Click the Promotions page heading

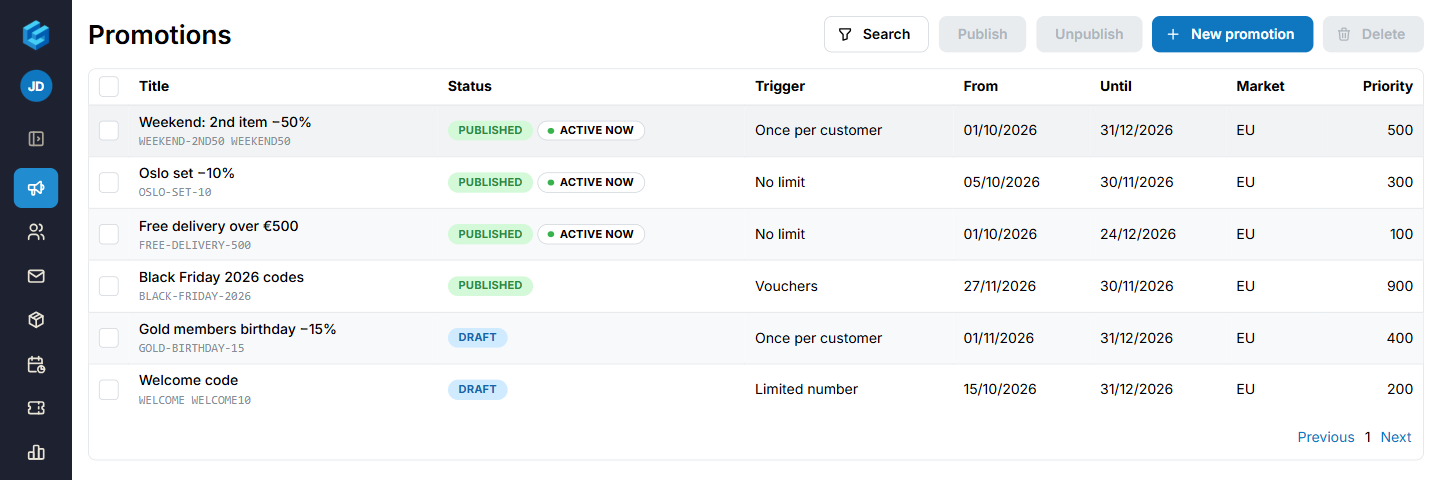coord(160,35)
